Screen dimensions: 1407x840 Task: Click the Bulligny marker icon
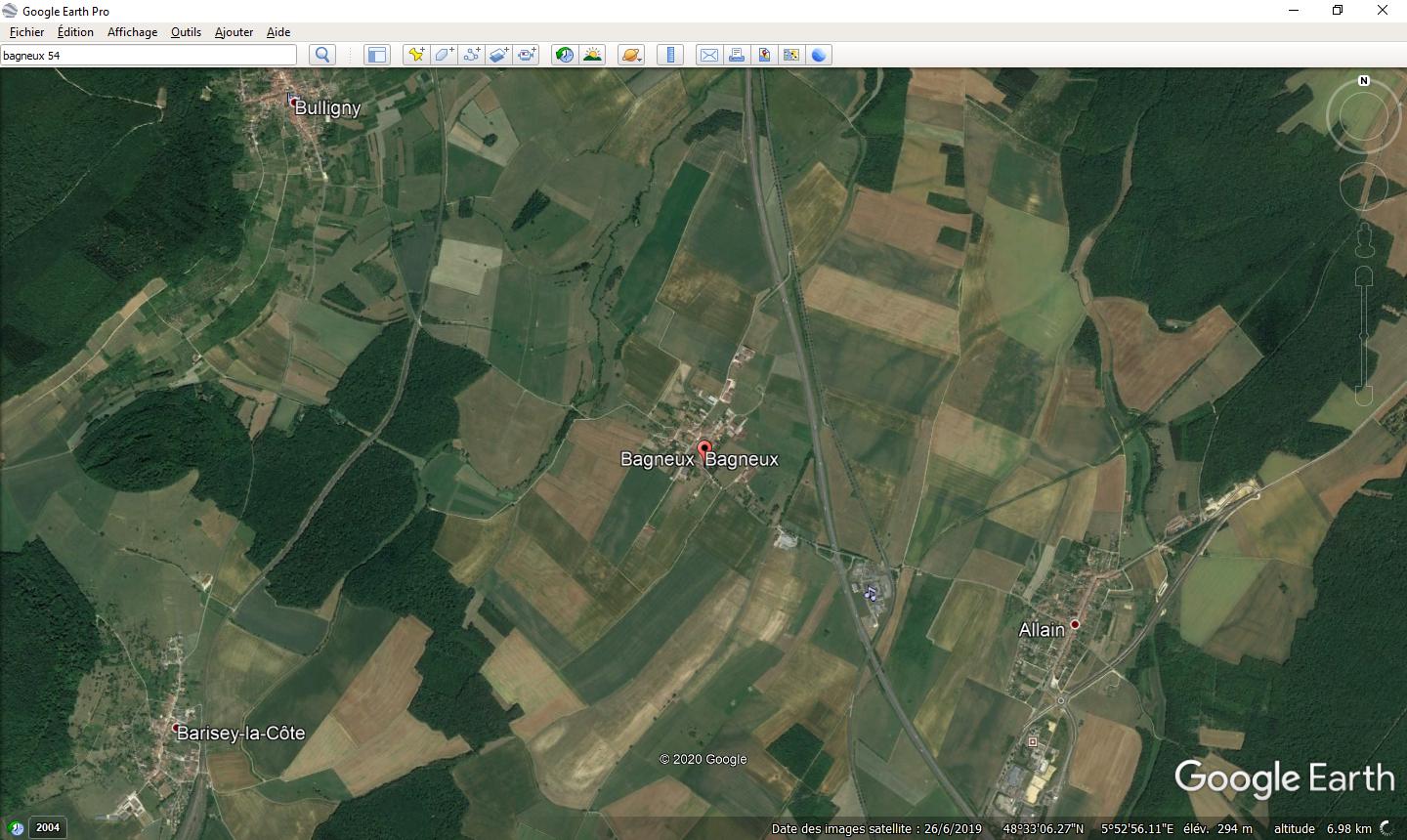pos(292,100)
